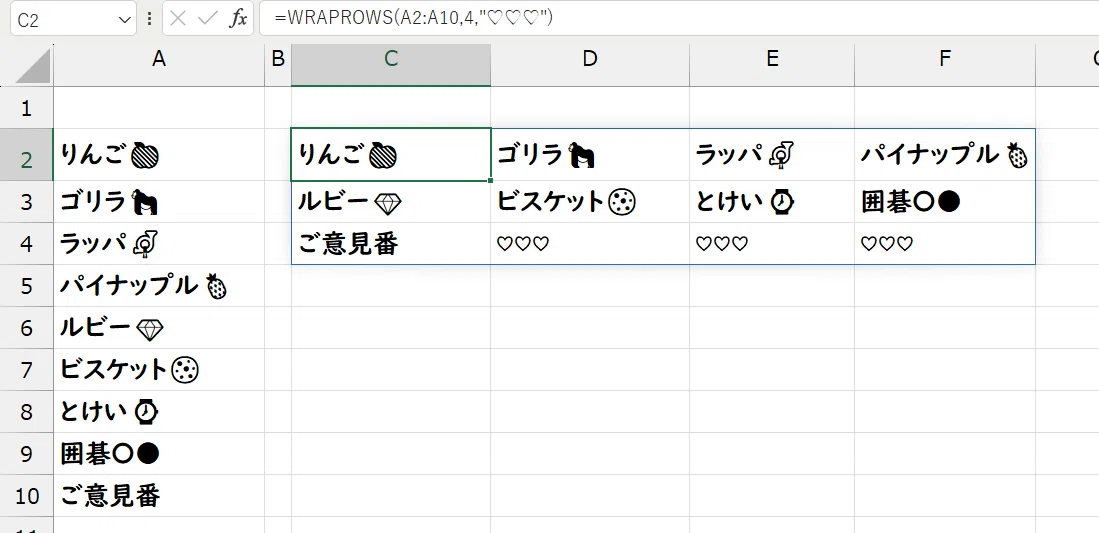Click cell D3 with ビスケット
Viewport: 1099px width, 533px height.
coord(590,202)
